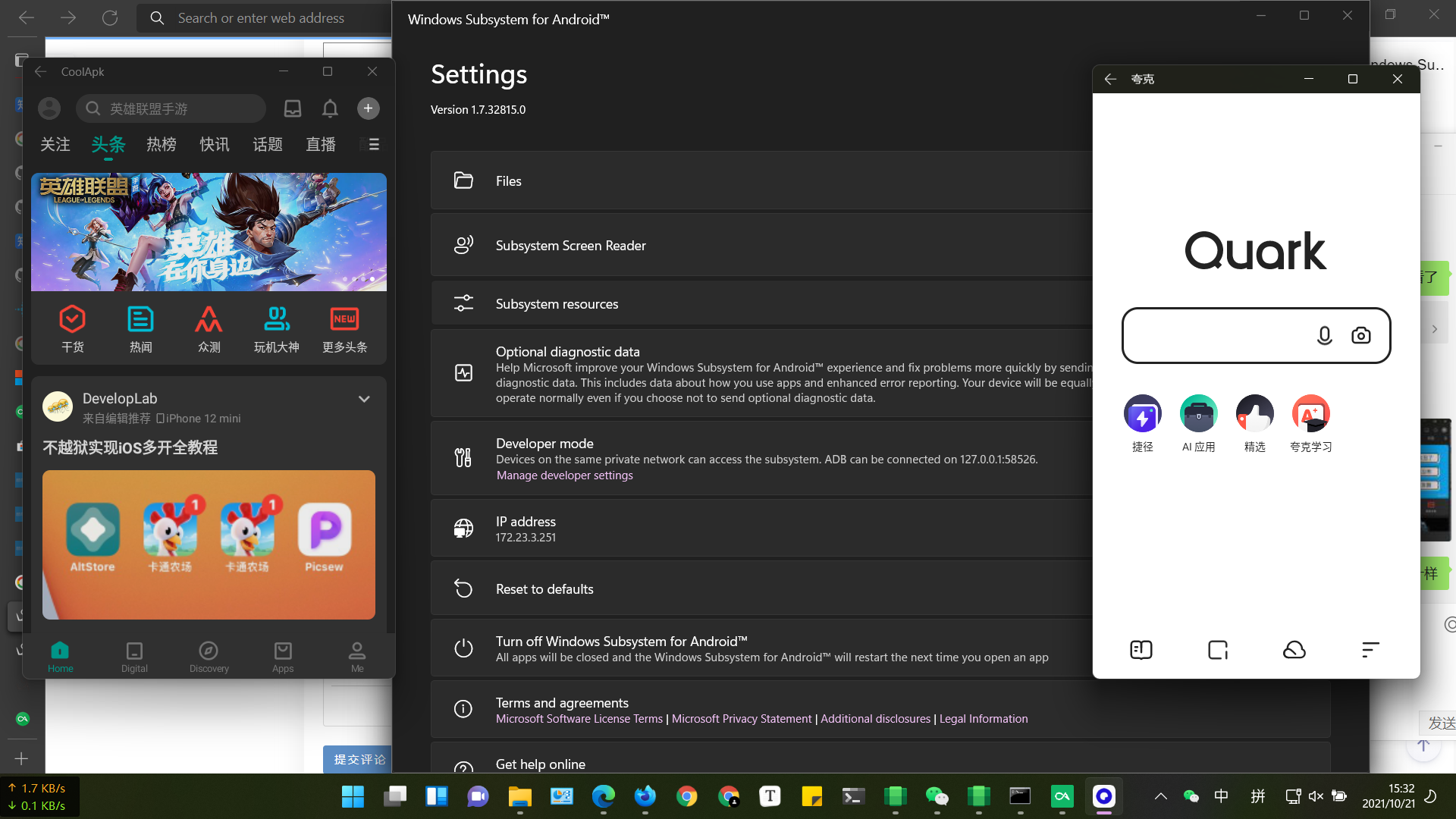This screenshot has height=819, width=1456.
Task: Open 干货 shortcut icon
Action: pyautogui.click(x=73, y=329)
